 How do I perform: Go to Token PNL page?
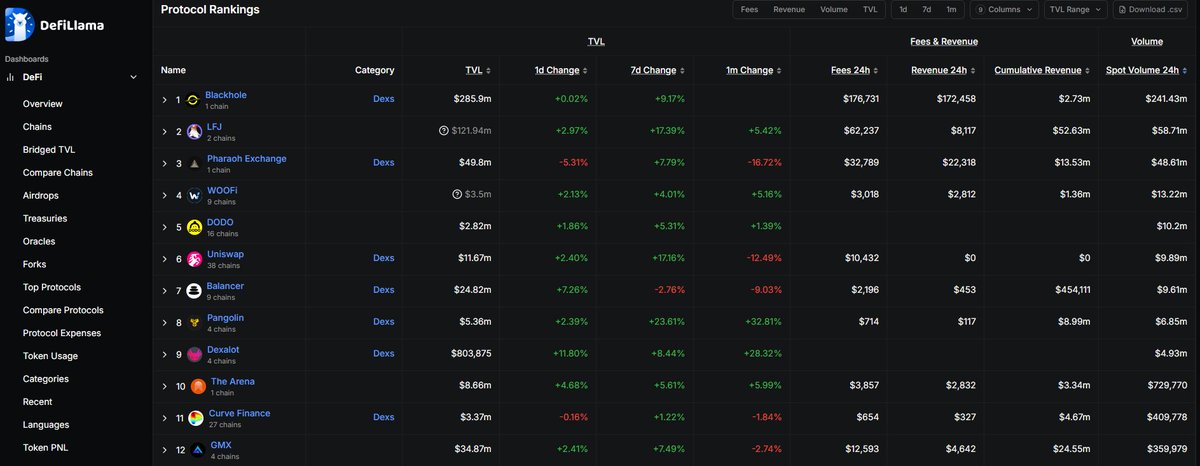pyautogui.click(x=45, y=448)
